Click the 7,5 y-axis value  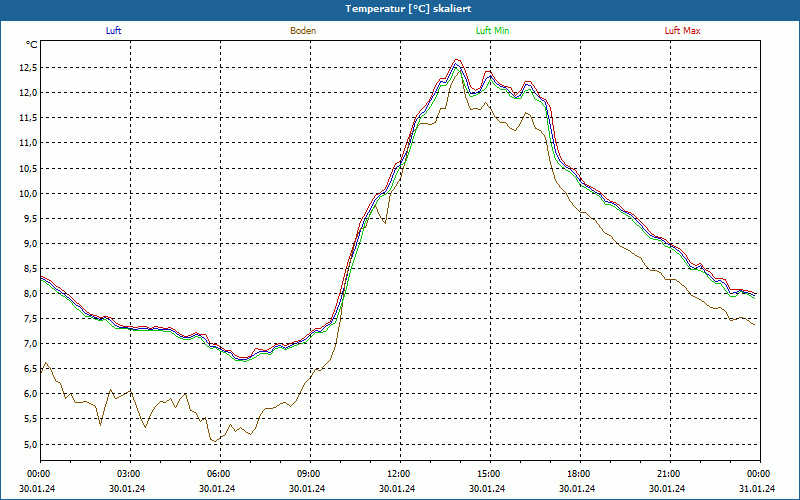tap(30, 318)
